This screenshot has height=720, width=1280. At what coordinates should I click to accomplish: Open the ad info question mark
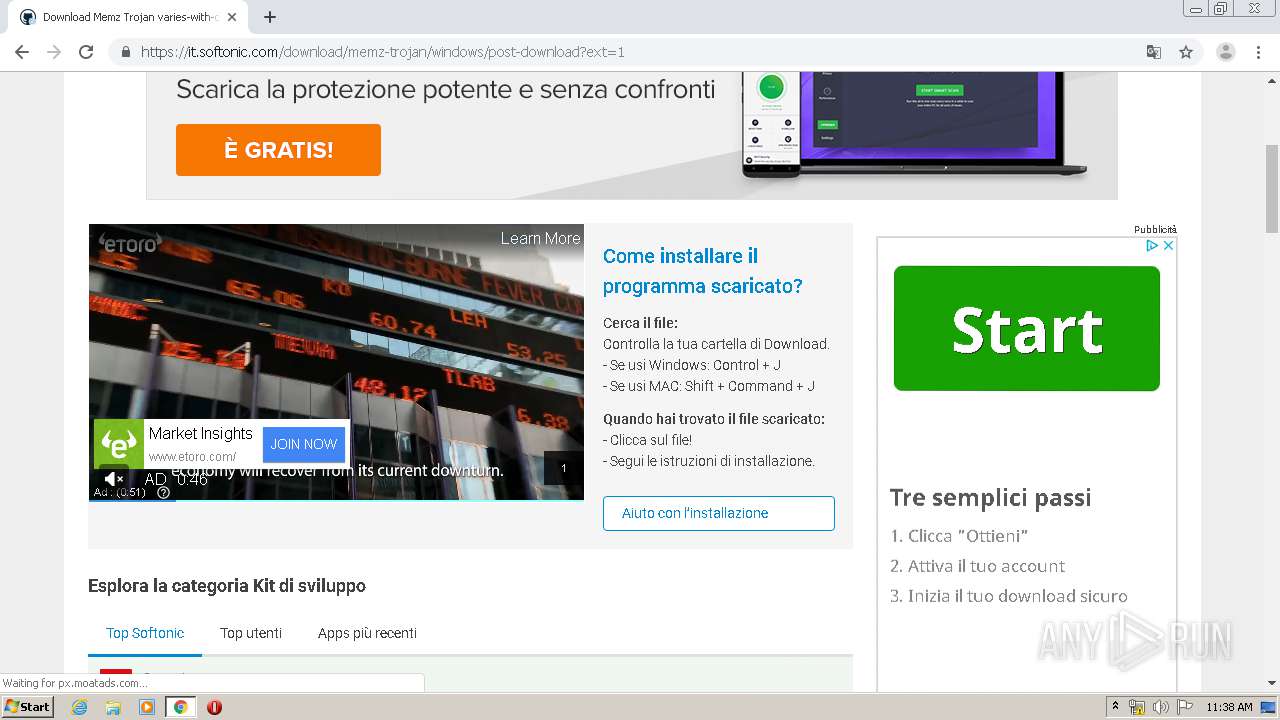[x=163, y=492]
